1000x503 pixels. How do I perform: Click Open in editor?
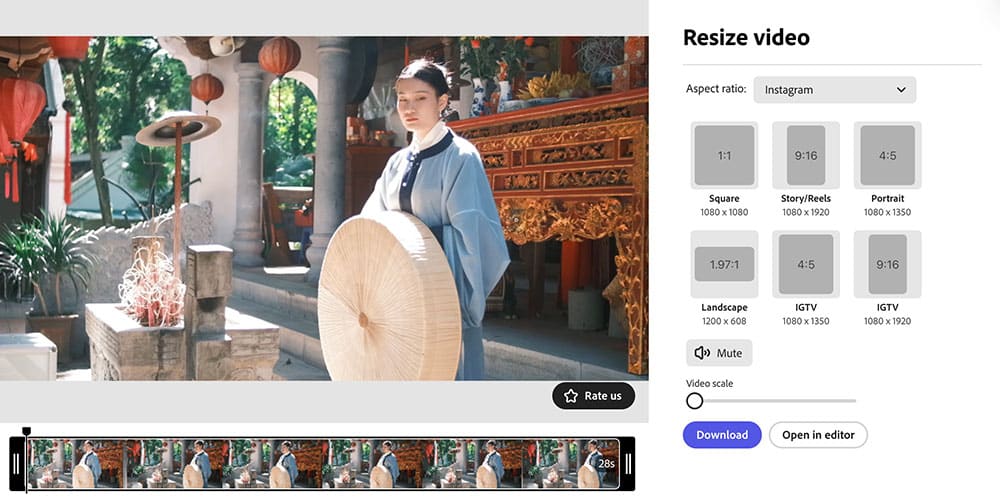click(x=818, y=435)
